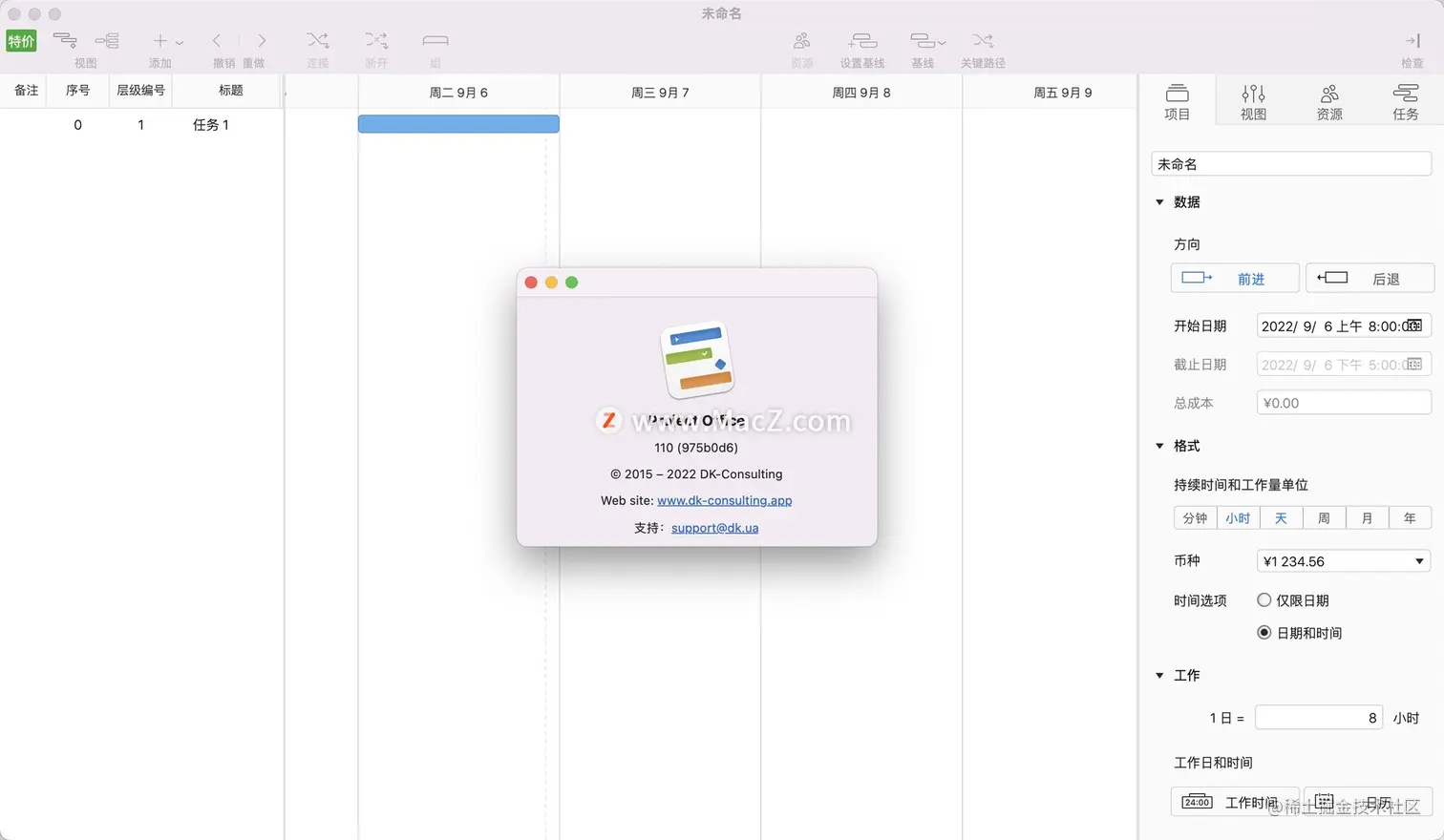Toggle the 关键路径 critical path icon
Image resolution: width=1444 pixels, height=840 pixels.
click(983, 40)
